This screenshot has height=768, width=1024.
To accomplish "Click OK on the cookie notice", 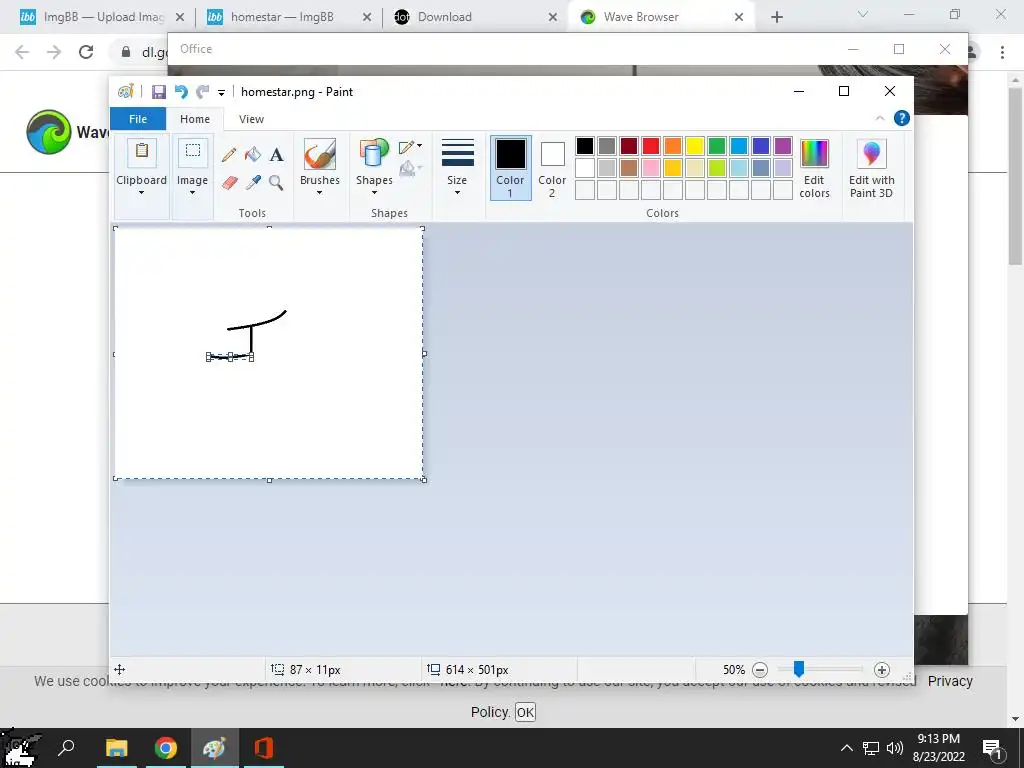I will pyautogui.click(x=525, y=712).
